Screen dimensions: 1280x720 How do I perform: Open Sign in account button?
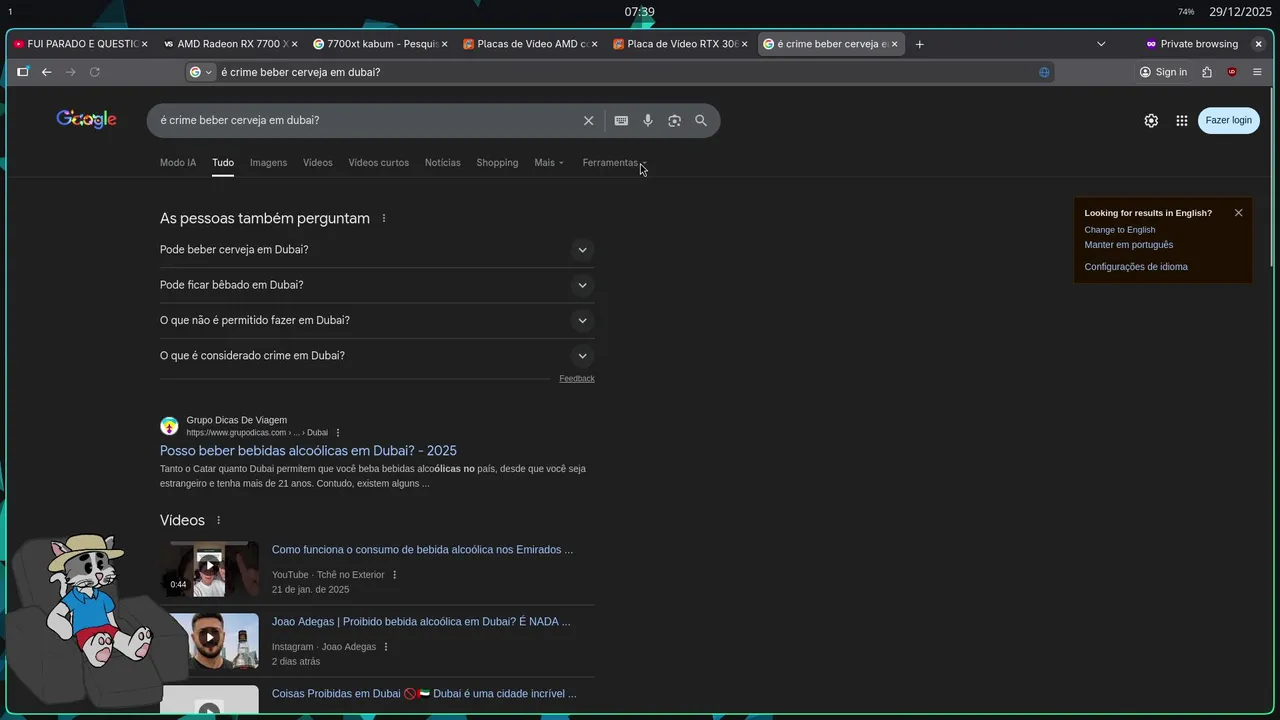coord(1163,72)
